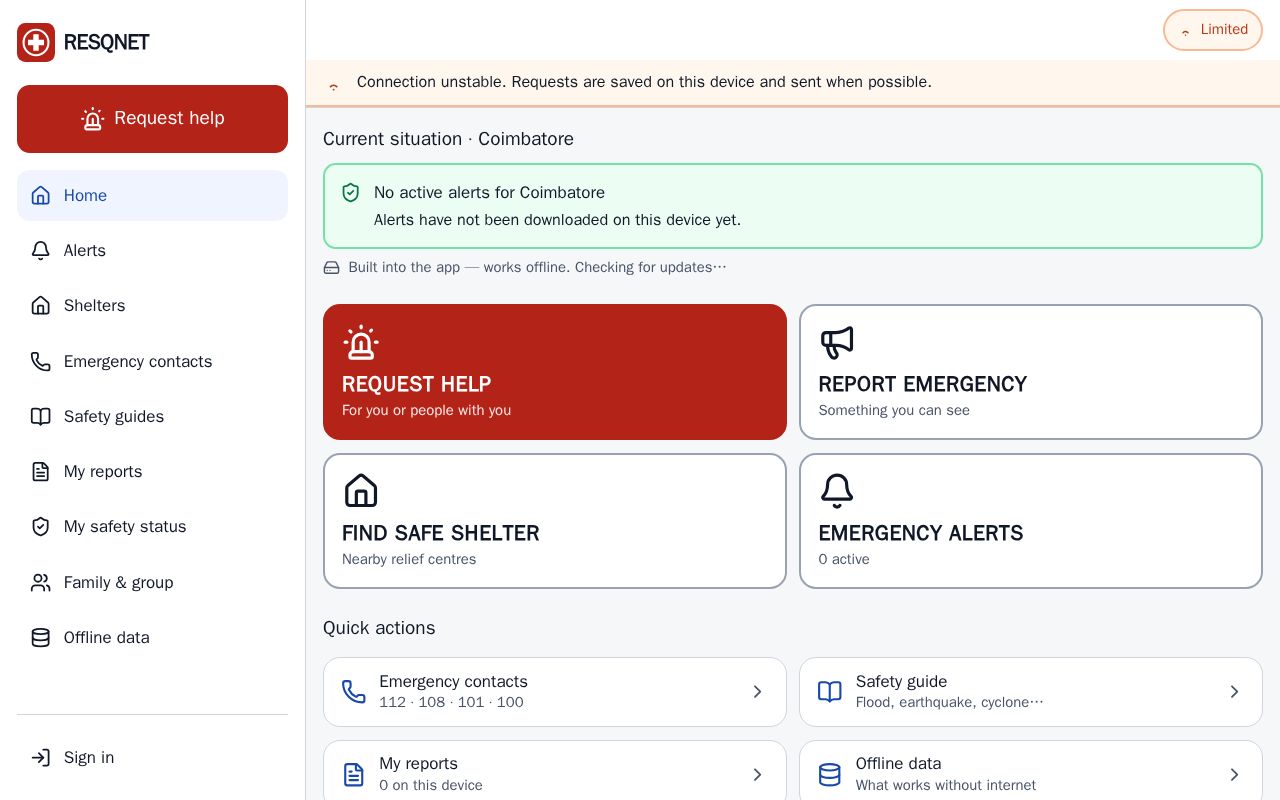Click the megaphone icon on Report Emergency card
Screen dimensions: 1280x800
(x=837, y=342)
